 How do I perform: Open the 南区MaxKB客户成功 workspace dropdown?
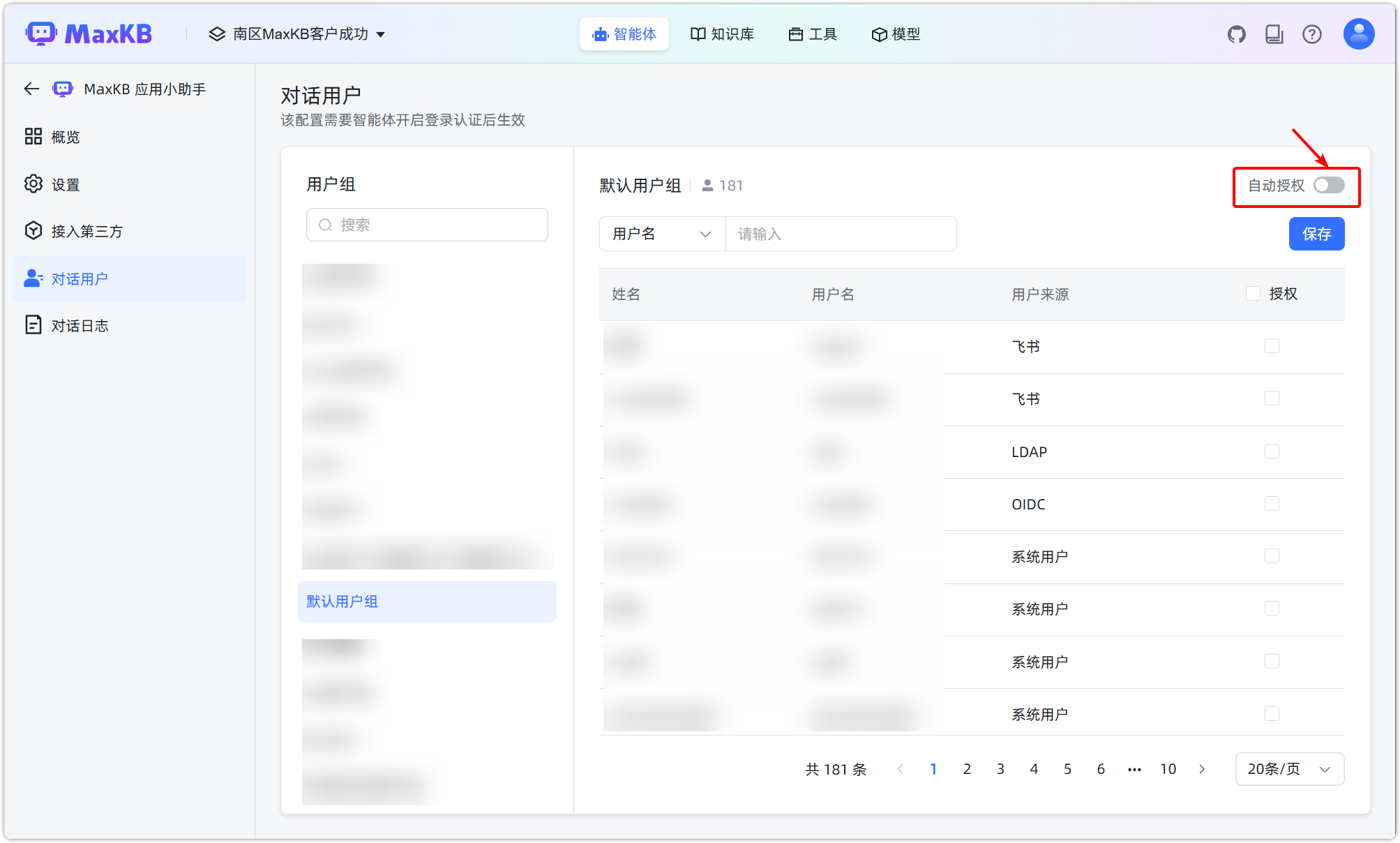pos(298,33)
